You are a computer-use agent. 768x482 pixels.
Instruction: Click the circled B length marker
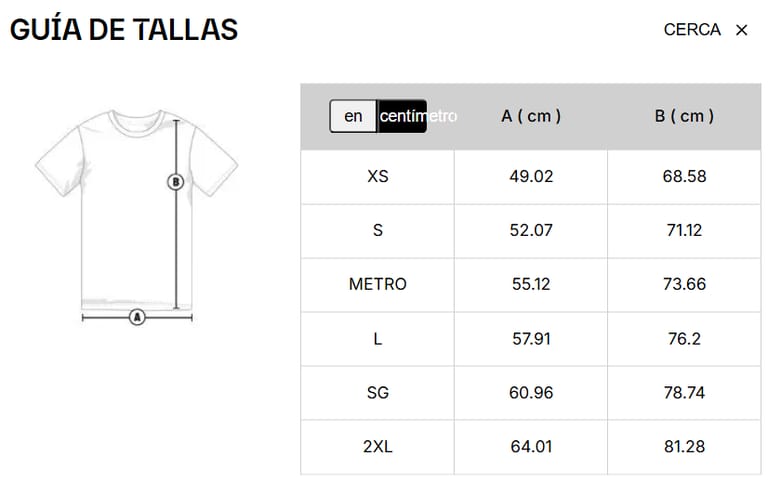coord(176,182)
